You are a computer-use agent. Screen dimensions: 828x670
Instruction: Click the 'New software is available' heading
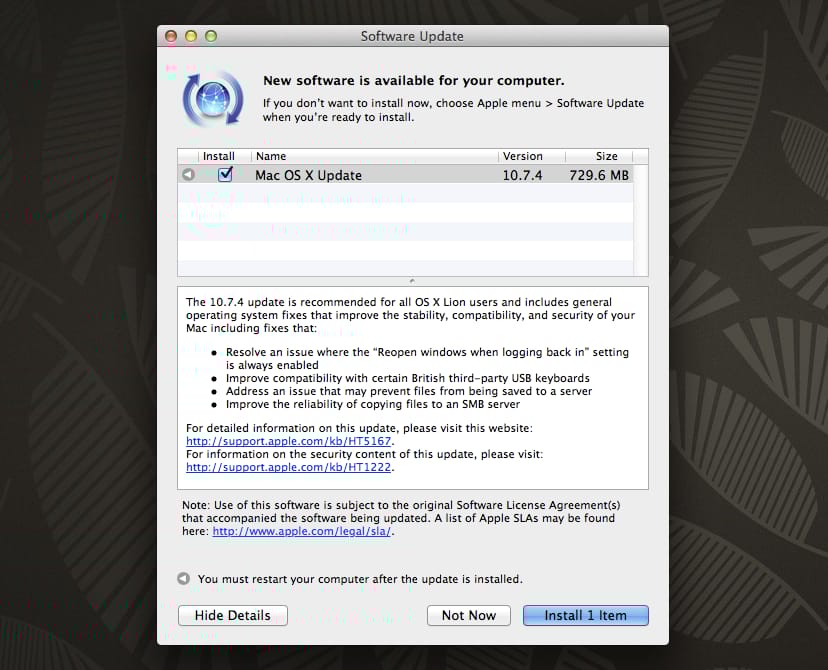pyautogui.click(x=413, y=81)
